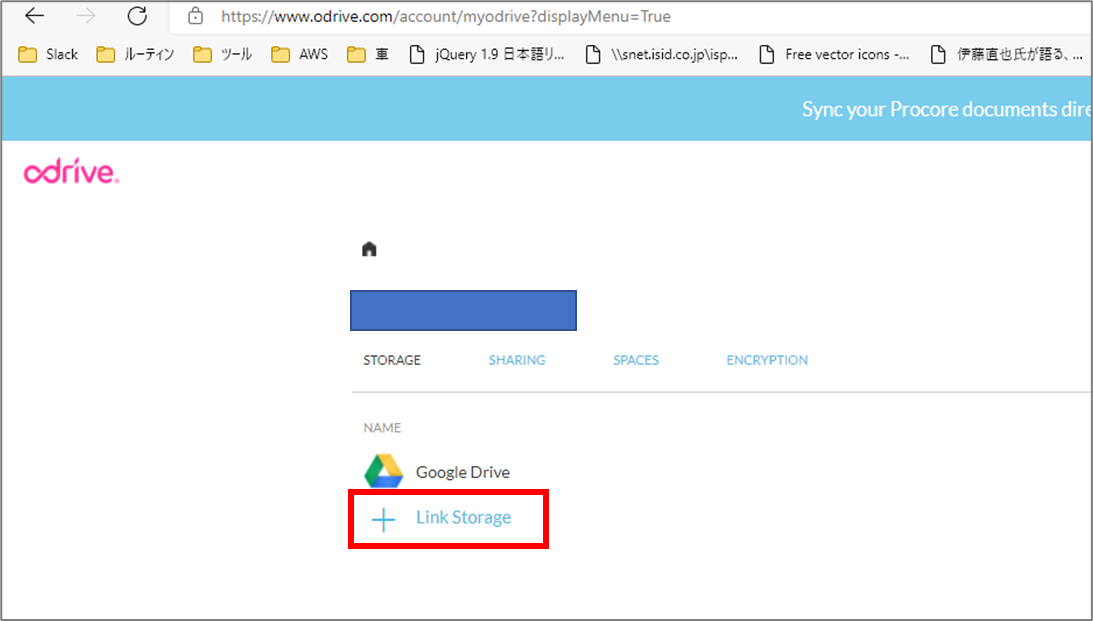Open the 車 bookmark folder
This screenshot has width=1093, height=621.
point(368,54)
